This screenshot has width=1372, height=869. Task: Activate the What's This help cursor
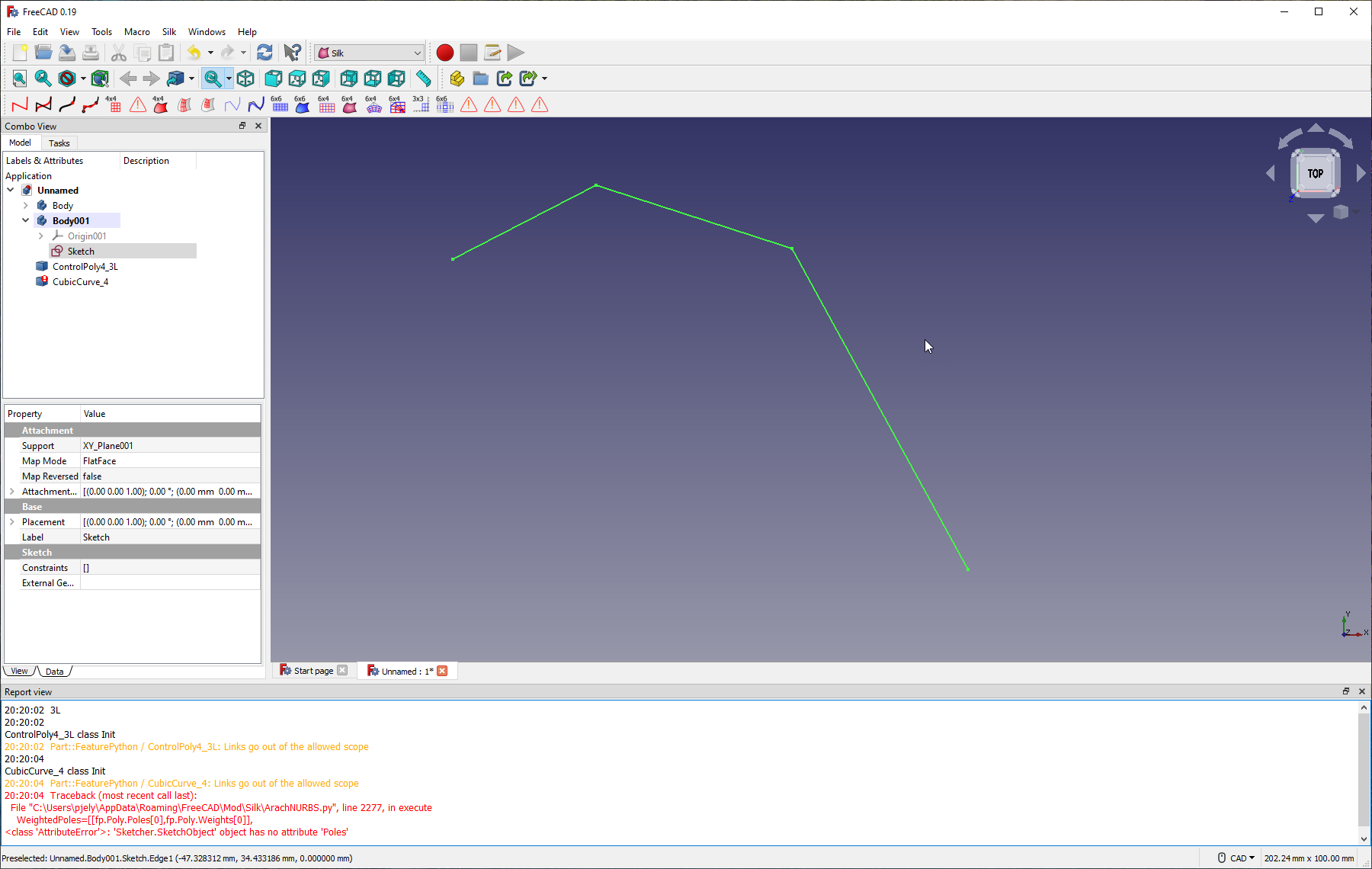(x=292, y=53)
